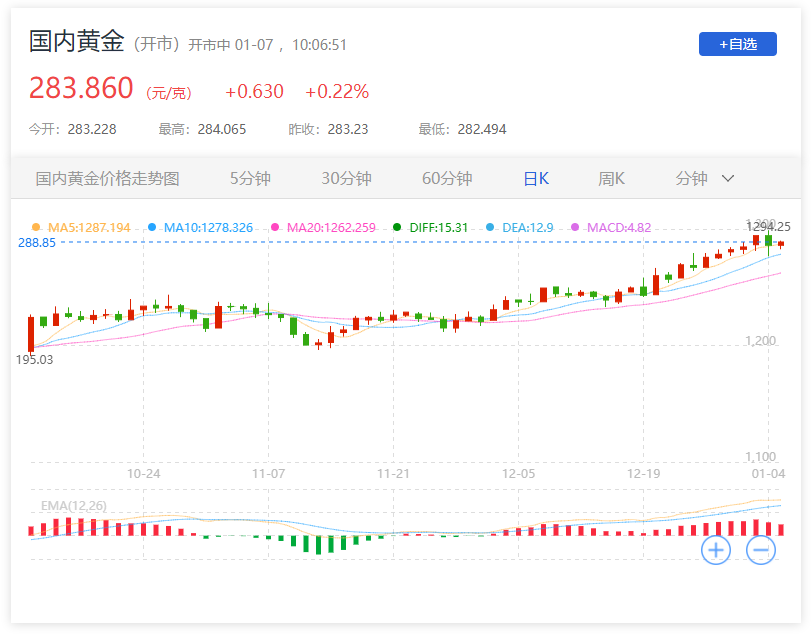Click the 01-04 date axis label
The height and width of the screenshot is (634, 811).
(x=768, y=473)
